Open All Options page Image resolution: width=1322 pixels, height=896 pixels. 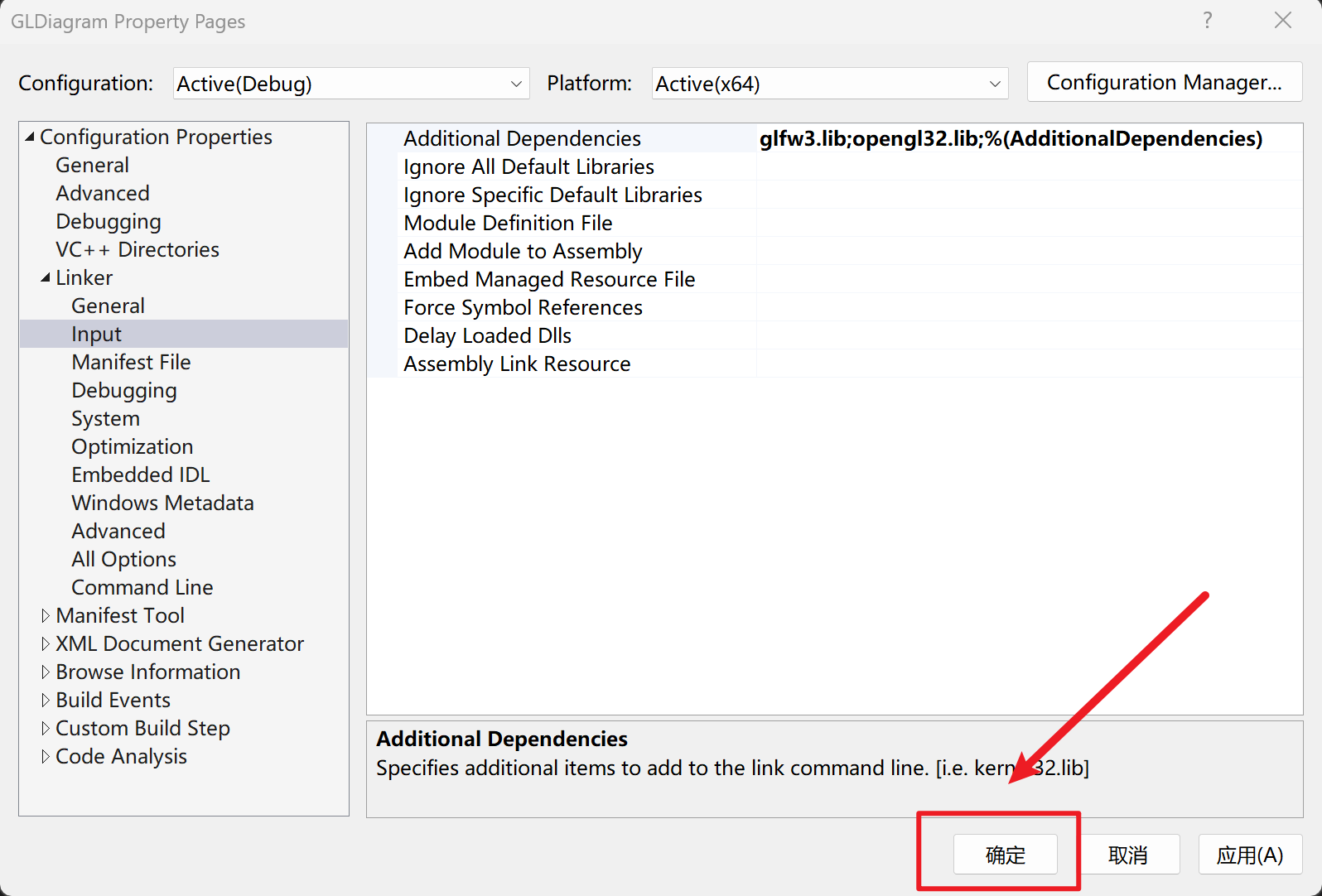(x=124, y=560)
